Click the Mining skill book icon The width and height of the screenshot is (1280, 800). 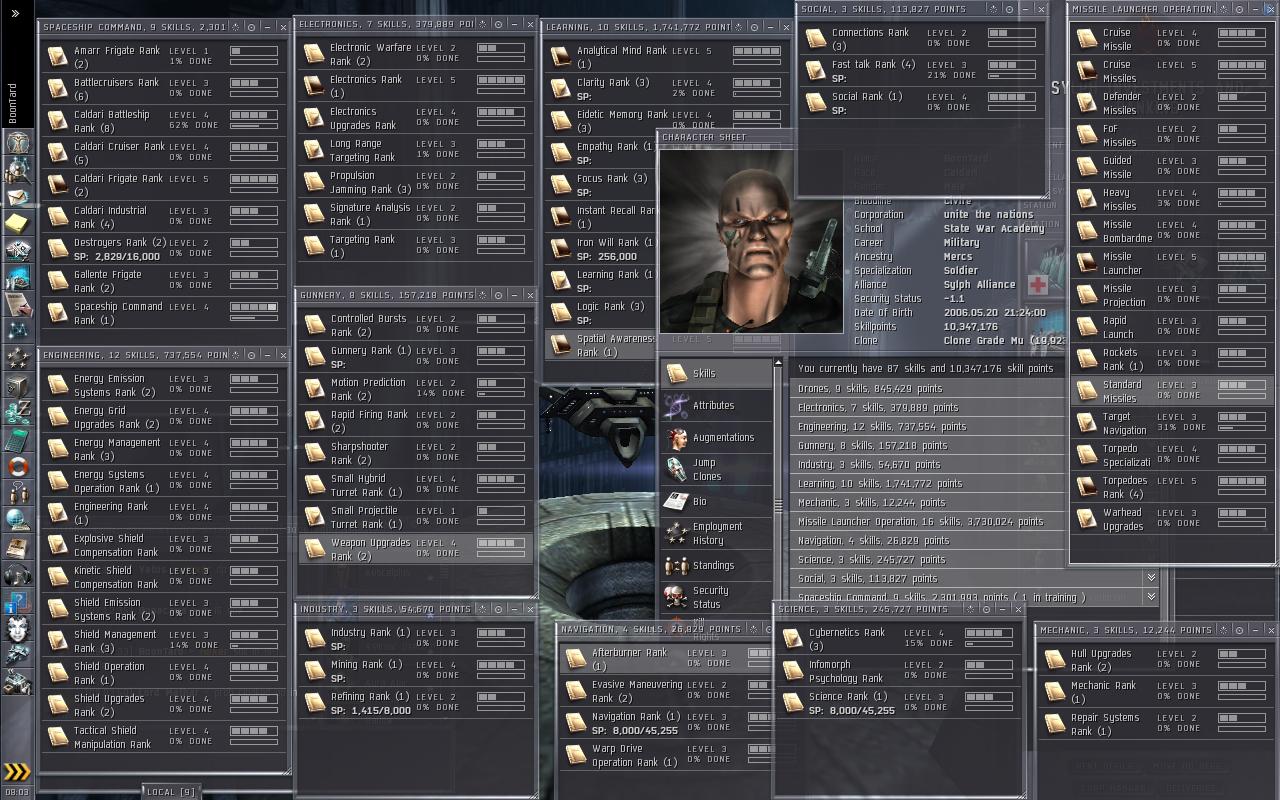click(314, 671)
